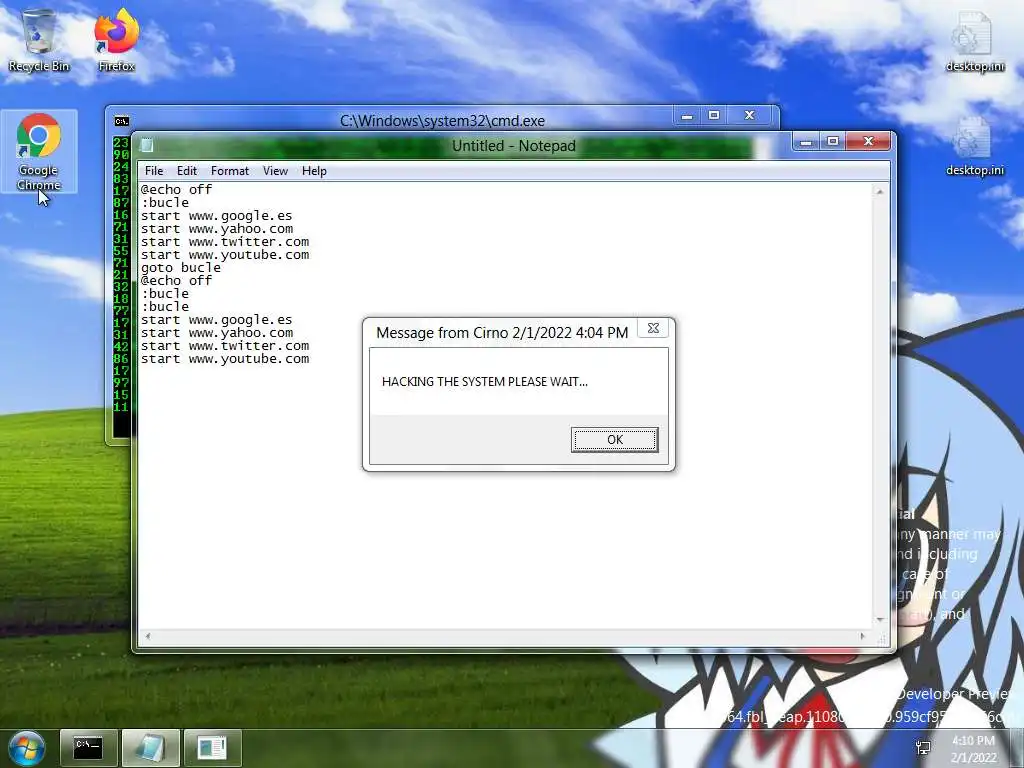Click Notepad horizontal scrollbar right arrow
The image size is (1024, 768).
pyautogui.click(x=863, y=636)
